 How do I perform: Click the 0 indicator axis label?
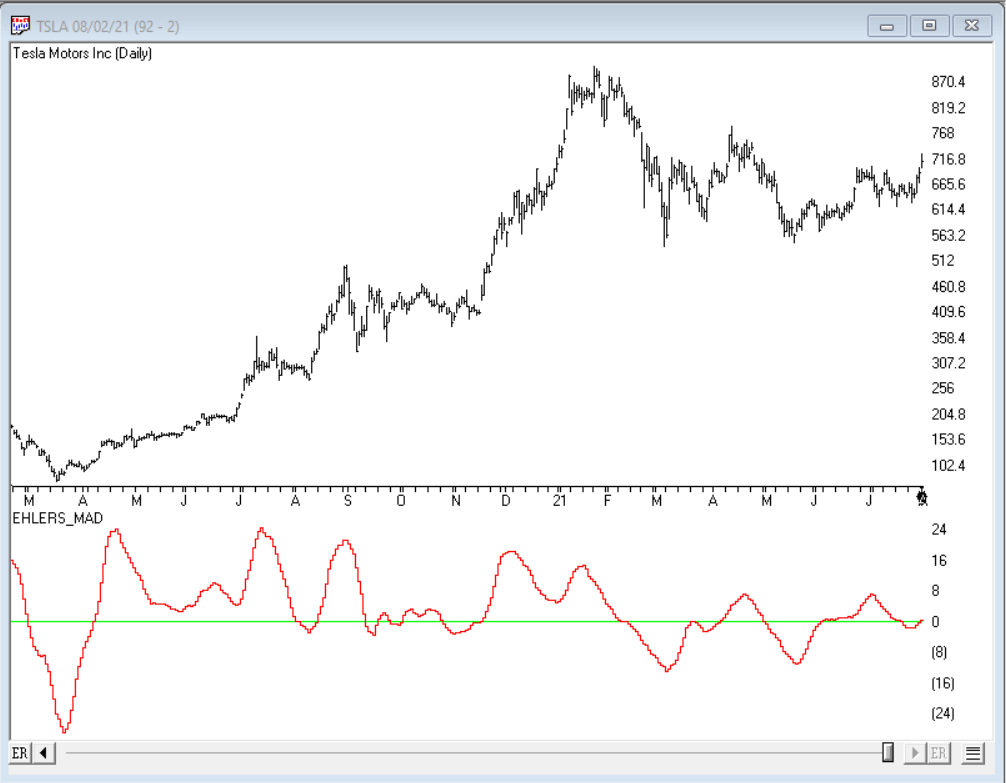pyautogui.click(x=935, y=621)
